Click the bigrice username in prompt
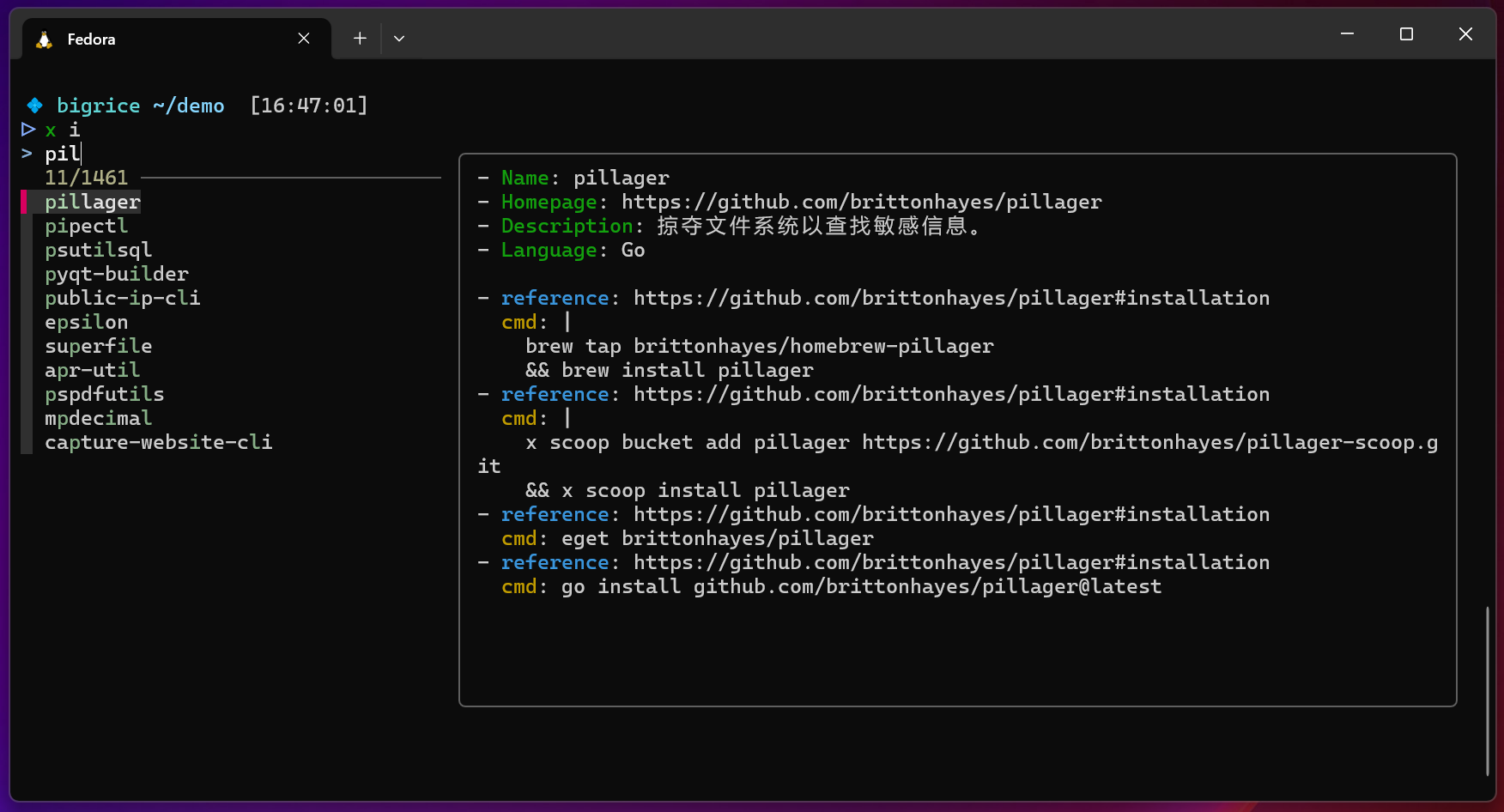The image size is (1504, 812). pos(99,106)
